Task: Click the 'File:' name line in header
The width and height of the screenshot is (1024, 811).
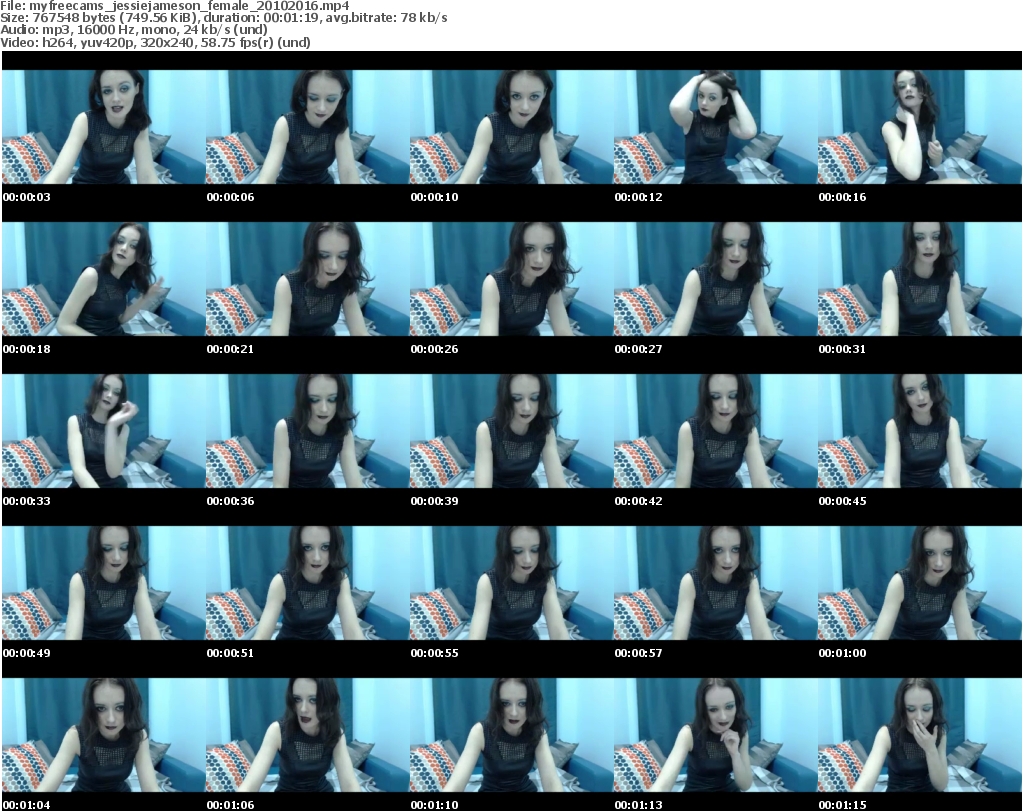Action: (x=174, y=6)
